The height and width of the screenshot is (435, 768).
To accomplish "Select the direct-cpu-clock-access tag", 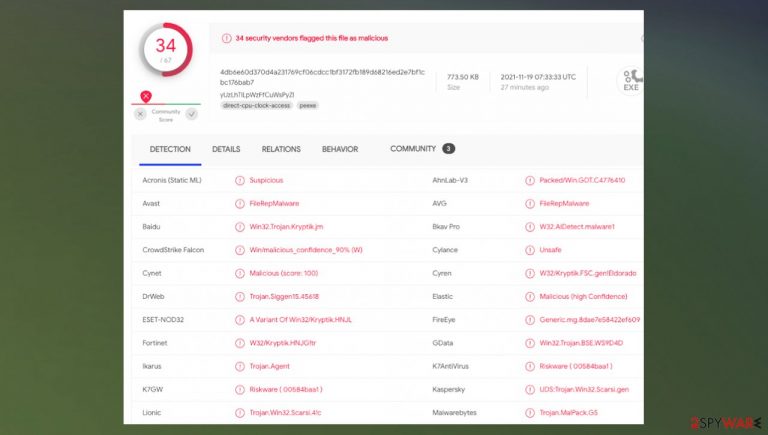I will (256, 105).
